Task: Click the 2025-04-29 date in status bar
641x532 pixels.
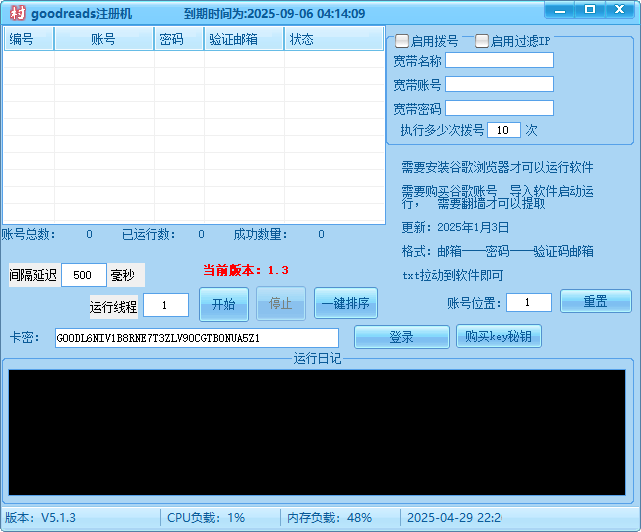Action: pyautogui.click(x=454, y=518)
